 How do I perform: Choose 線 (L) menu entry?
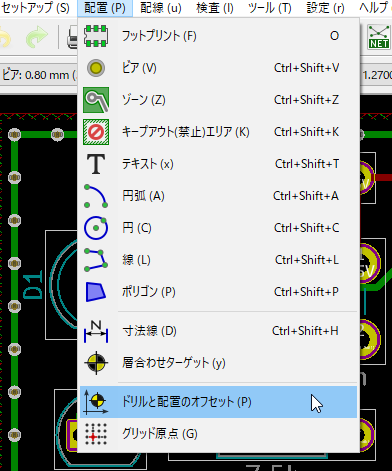(218, 260)
